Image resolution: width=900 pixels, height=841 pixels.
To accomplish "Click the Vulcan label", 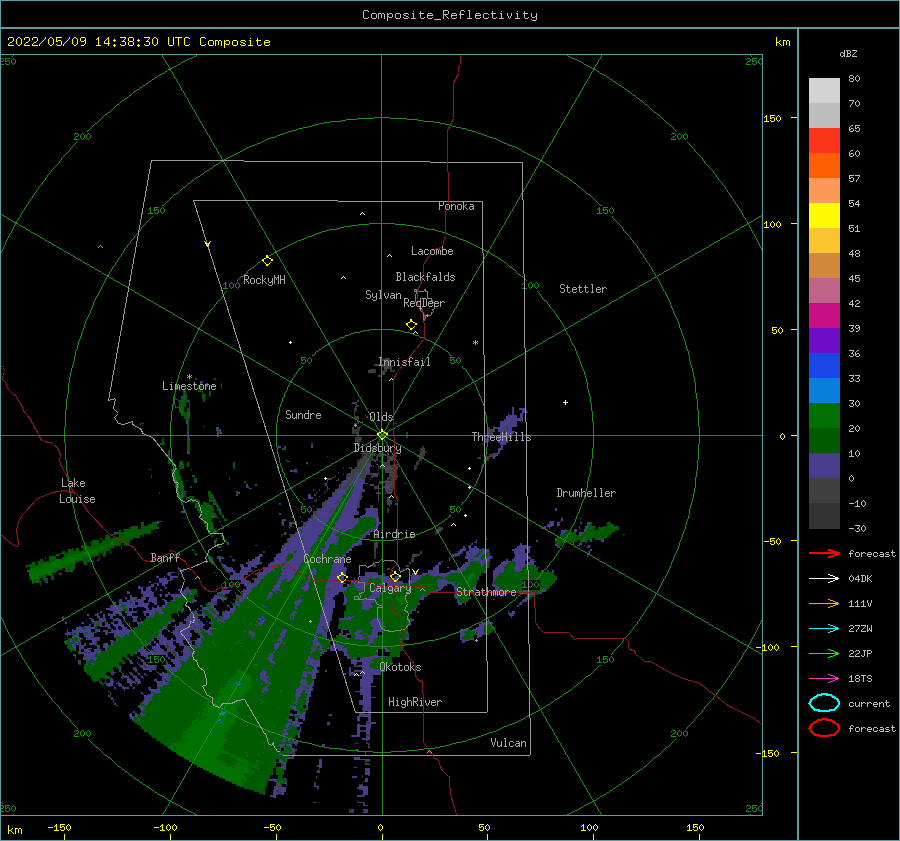I will coord(509,743).
